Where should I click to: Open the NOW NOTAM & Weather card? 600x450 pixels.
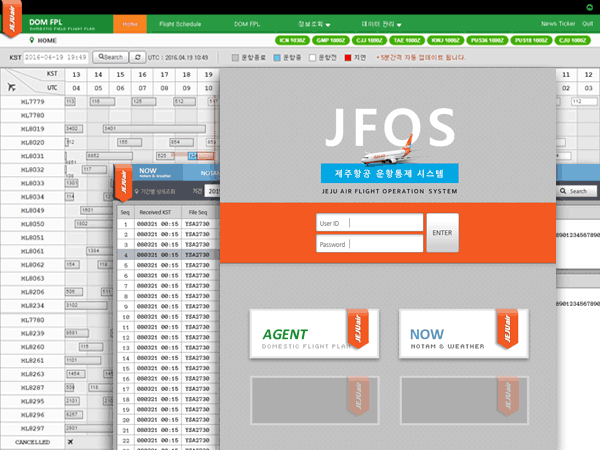click(464, 334)
